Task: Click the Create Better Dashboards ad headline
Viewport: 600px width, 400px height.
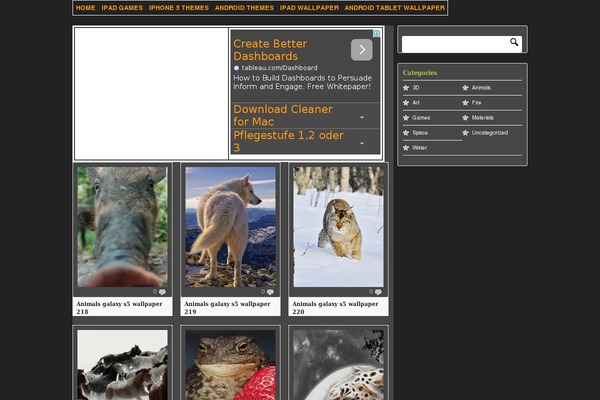Action: point(270,50)
